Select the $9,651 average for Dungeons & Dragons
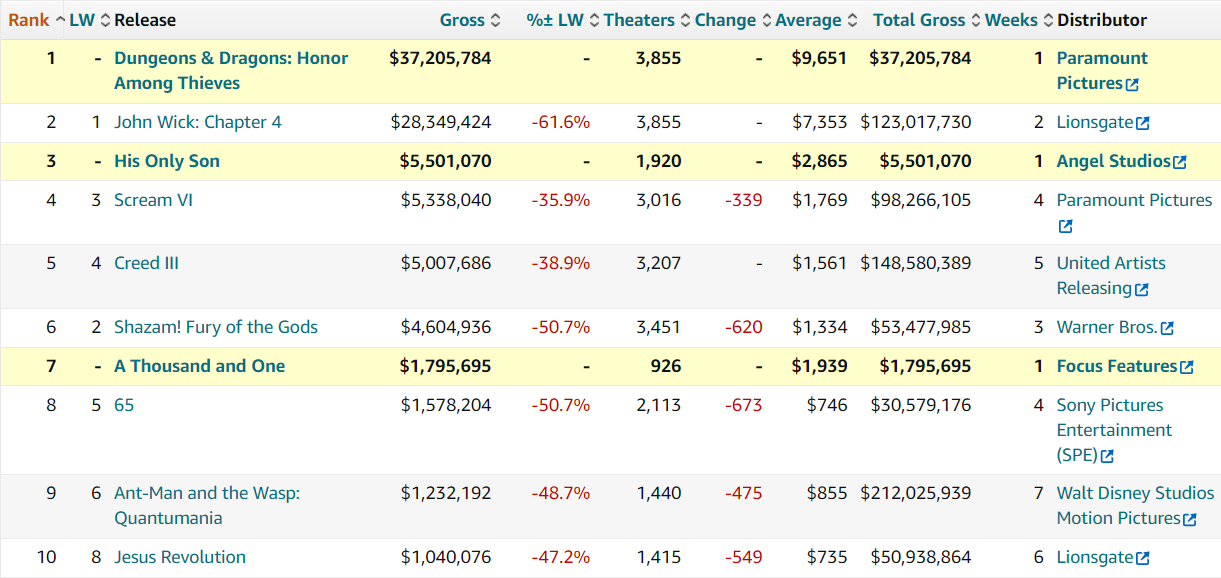The height and width of the screenshot is (578, 1221). 819,58
